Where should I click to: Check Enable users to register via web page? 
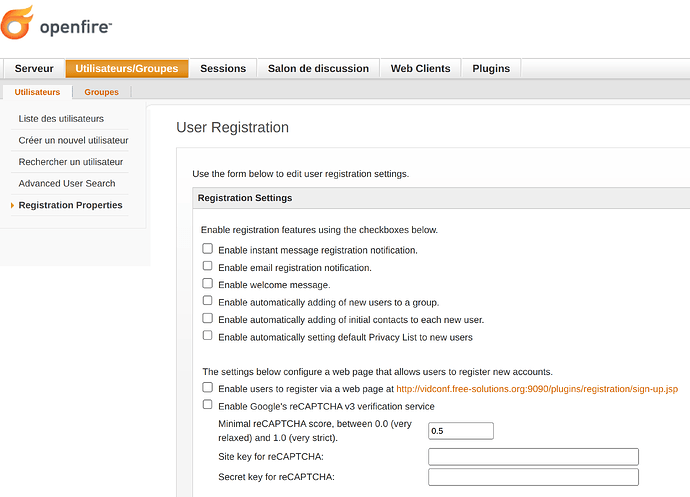pyautogui.click(x=207, y=387)
